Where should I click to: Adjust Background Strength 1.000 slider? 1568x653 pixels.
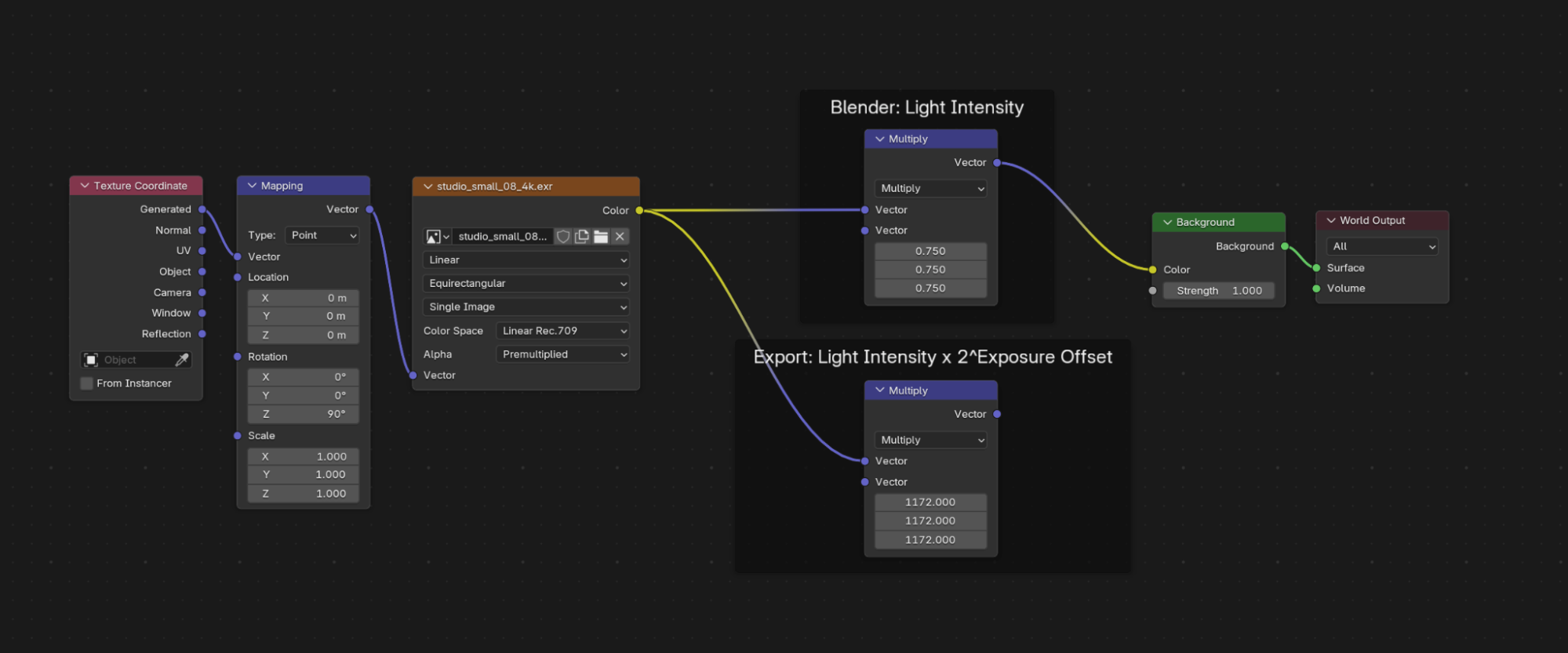1218,291
